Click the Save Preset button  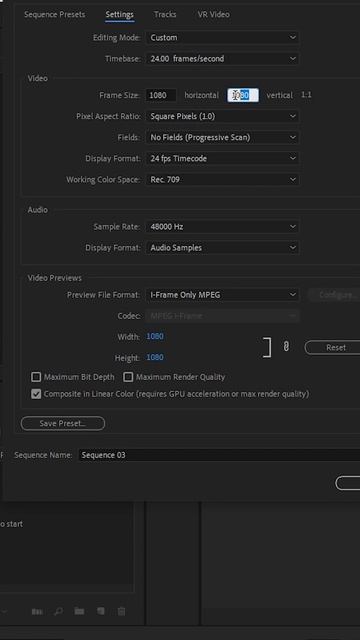(x=63, y=423)
